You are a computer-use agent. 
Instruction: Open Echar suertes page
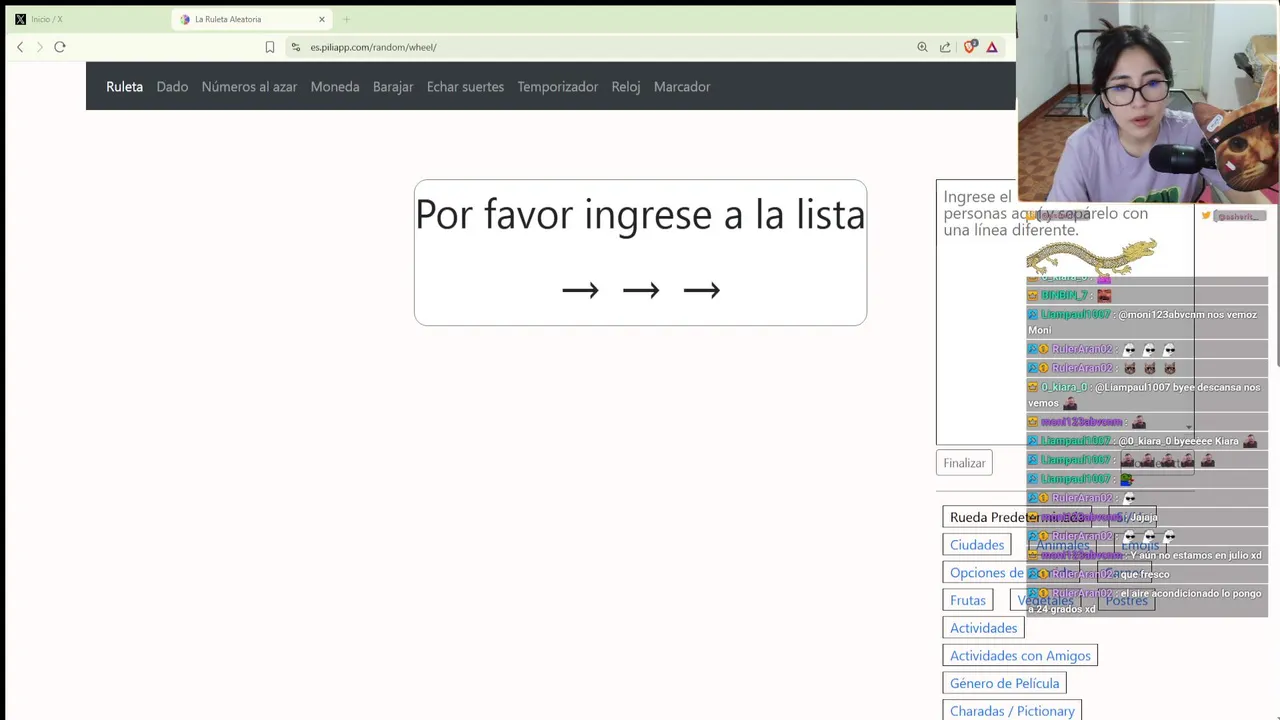coord(465,87)
